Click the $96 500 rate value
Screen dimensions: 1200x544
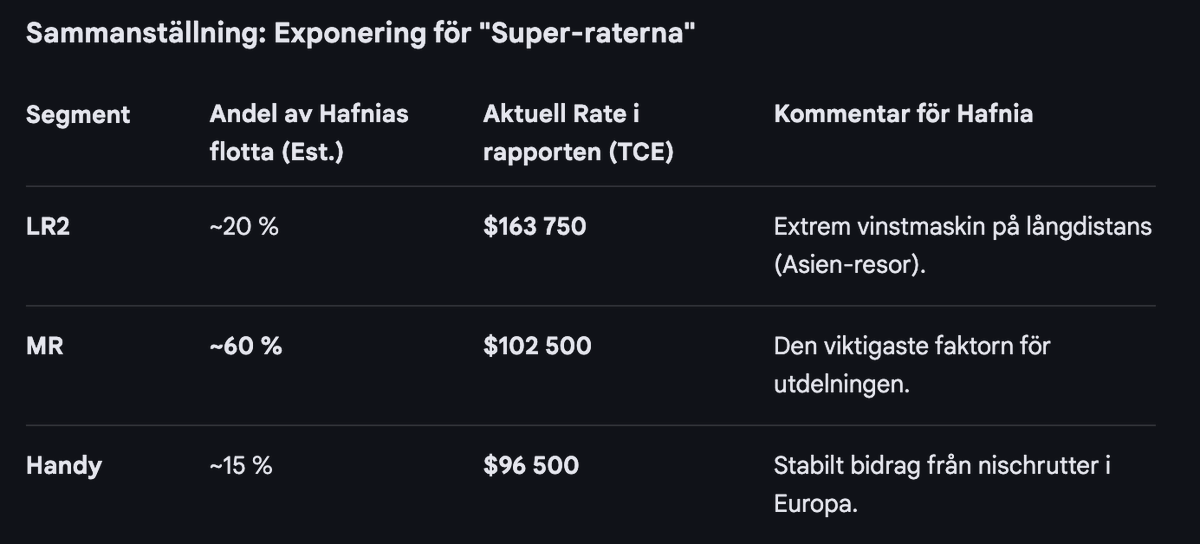point(531,466)
